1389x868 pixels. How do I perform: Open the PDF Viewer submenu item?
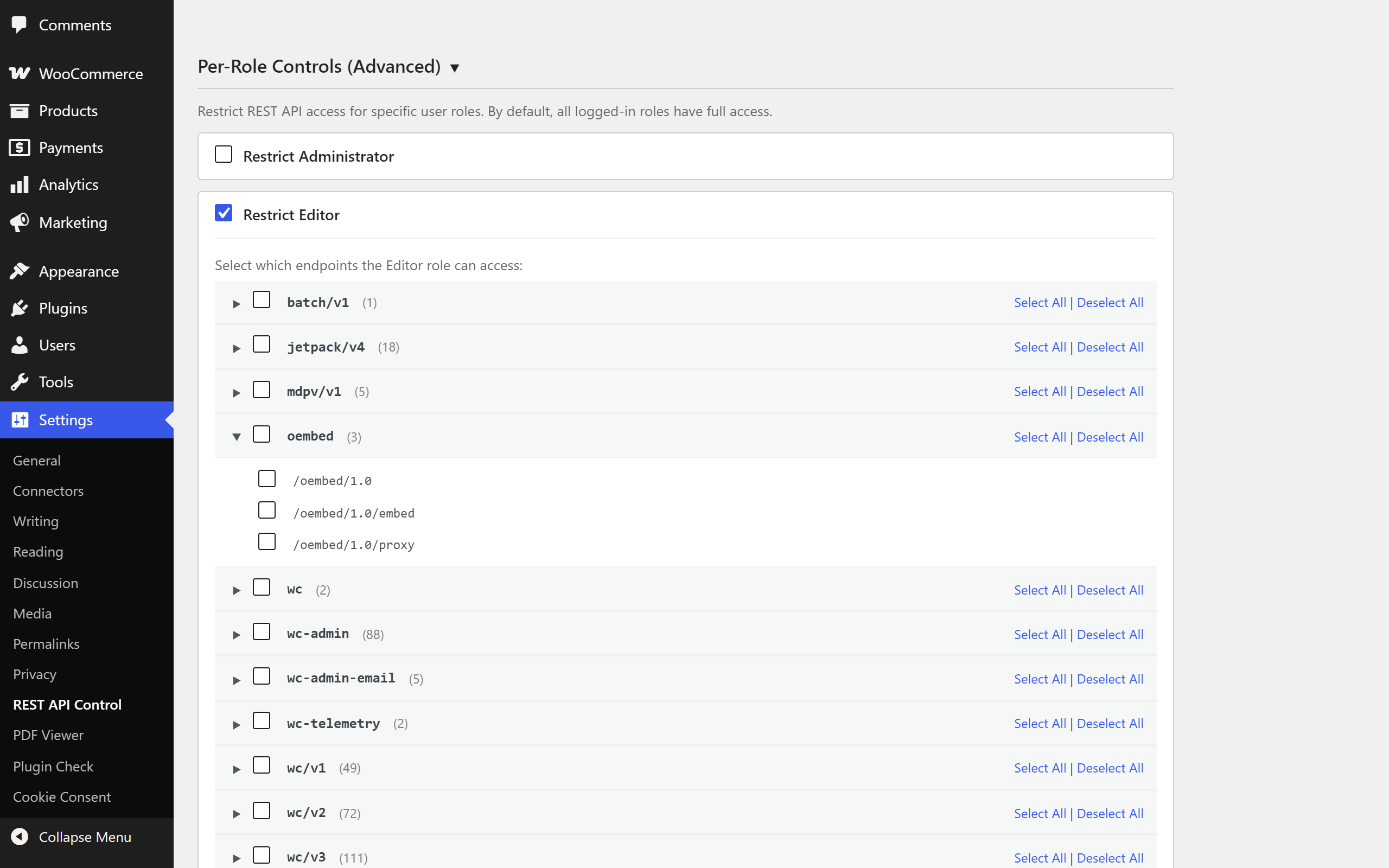pyautogui.click(x=48, y=735)
